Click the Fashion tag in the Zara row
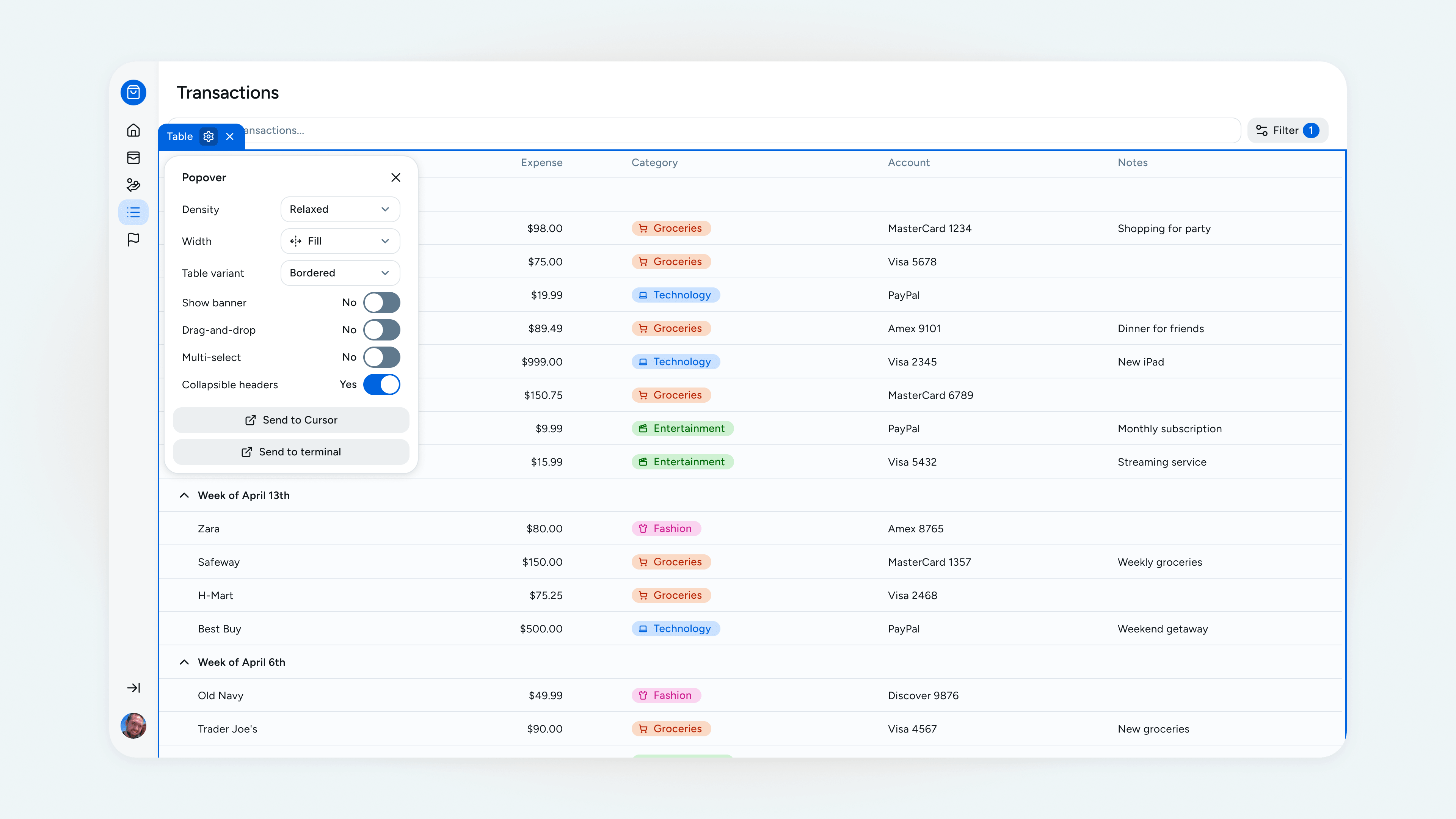1456x819 pixels. pyautogui.click(x=666, y=529)
